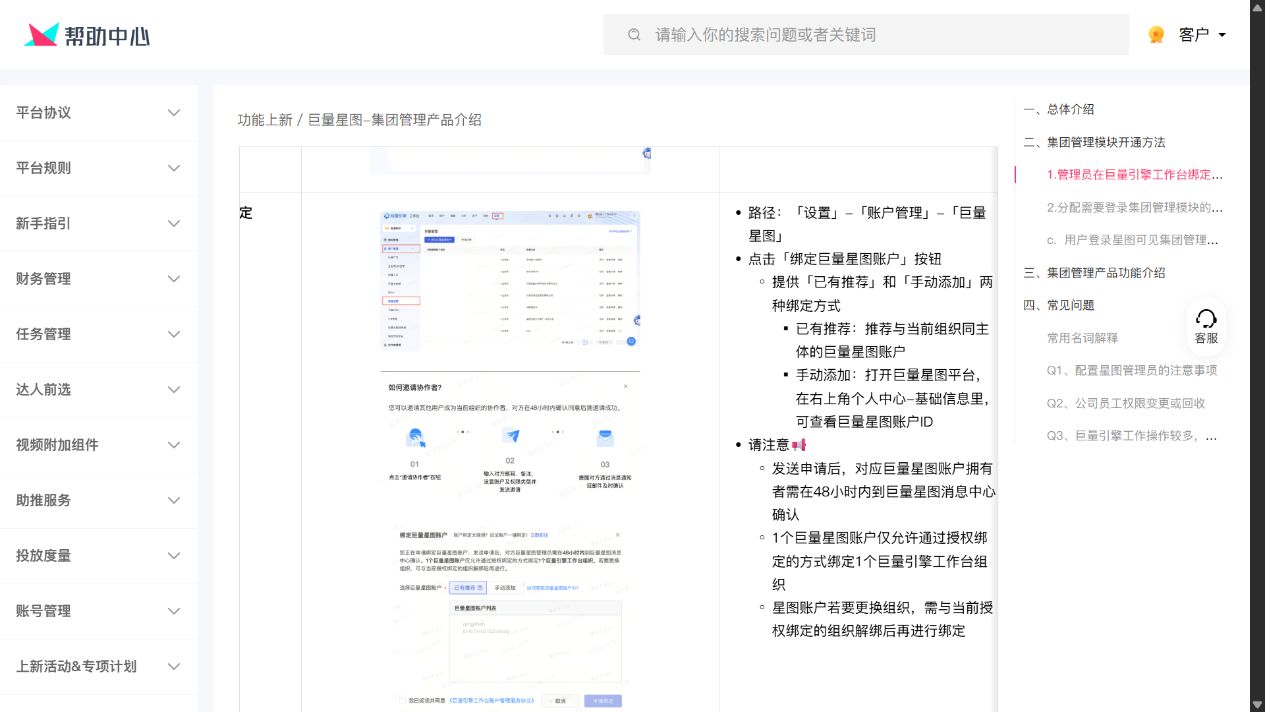Jump to 四、常见问题 outline entry
1265x712 pixels.
click(x=1059, y=305)
